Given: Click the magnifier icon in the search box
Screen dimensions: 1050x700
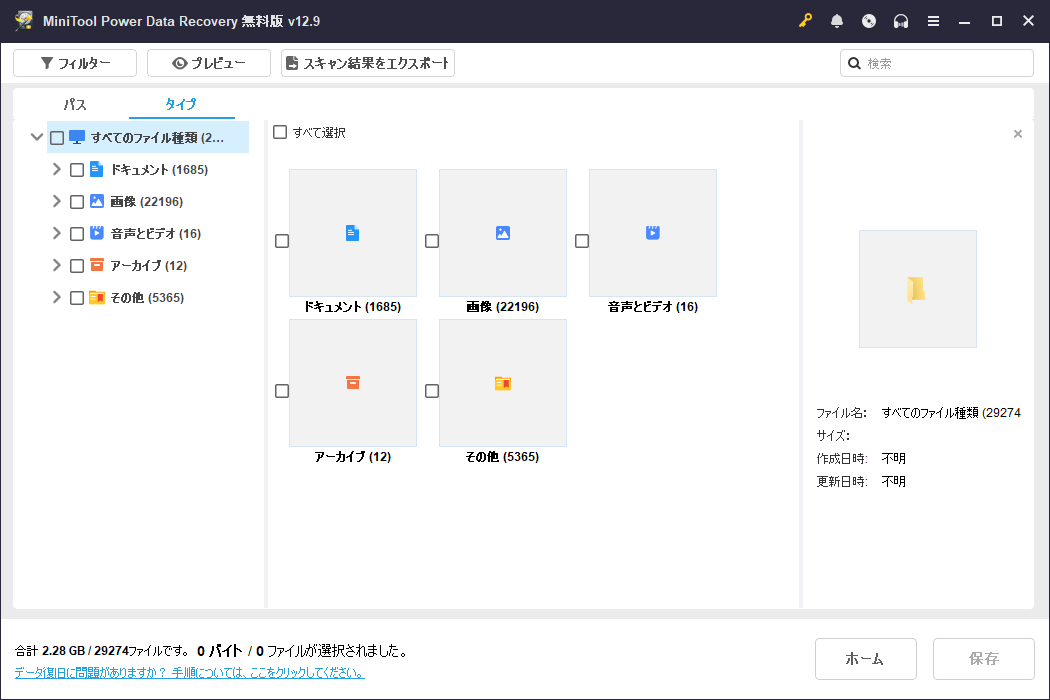Looking at the screenshot, I should [x=854, y=63].
